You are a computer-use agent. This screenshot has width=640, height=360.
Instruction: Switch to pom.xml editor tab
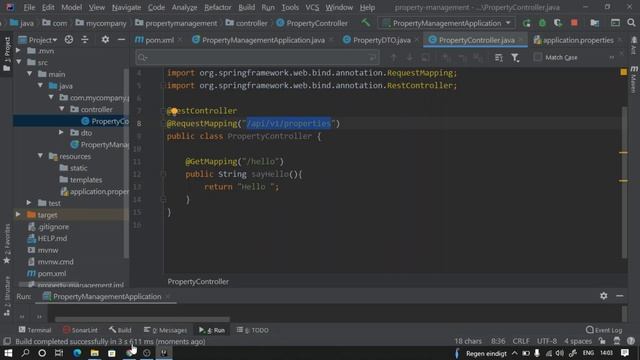tap(158, 40)
